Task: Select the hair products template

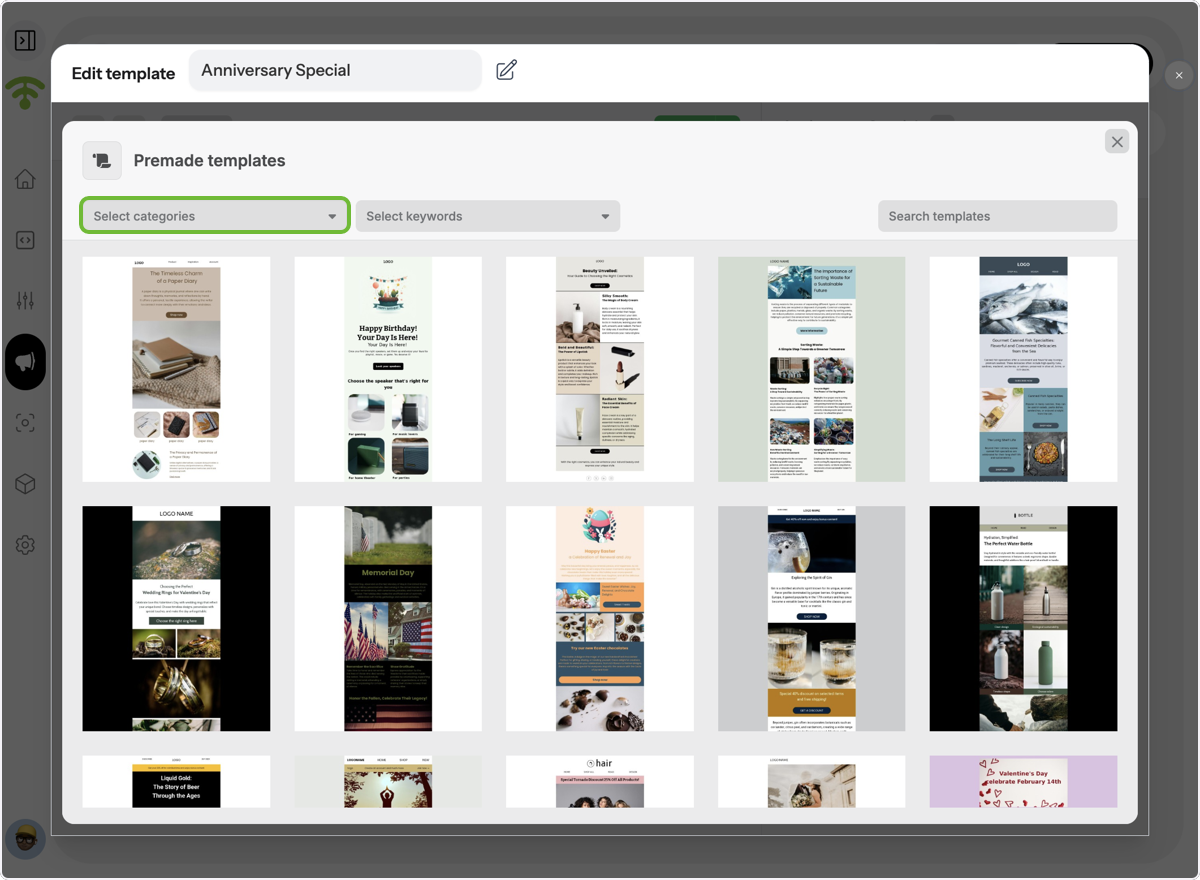Action: click(600, 781)
